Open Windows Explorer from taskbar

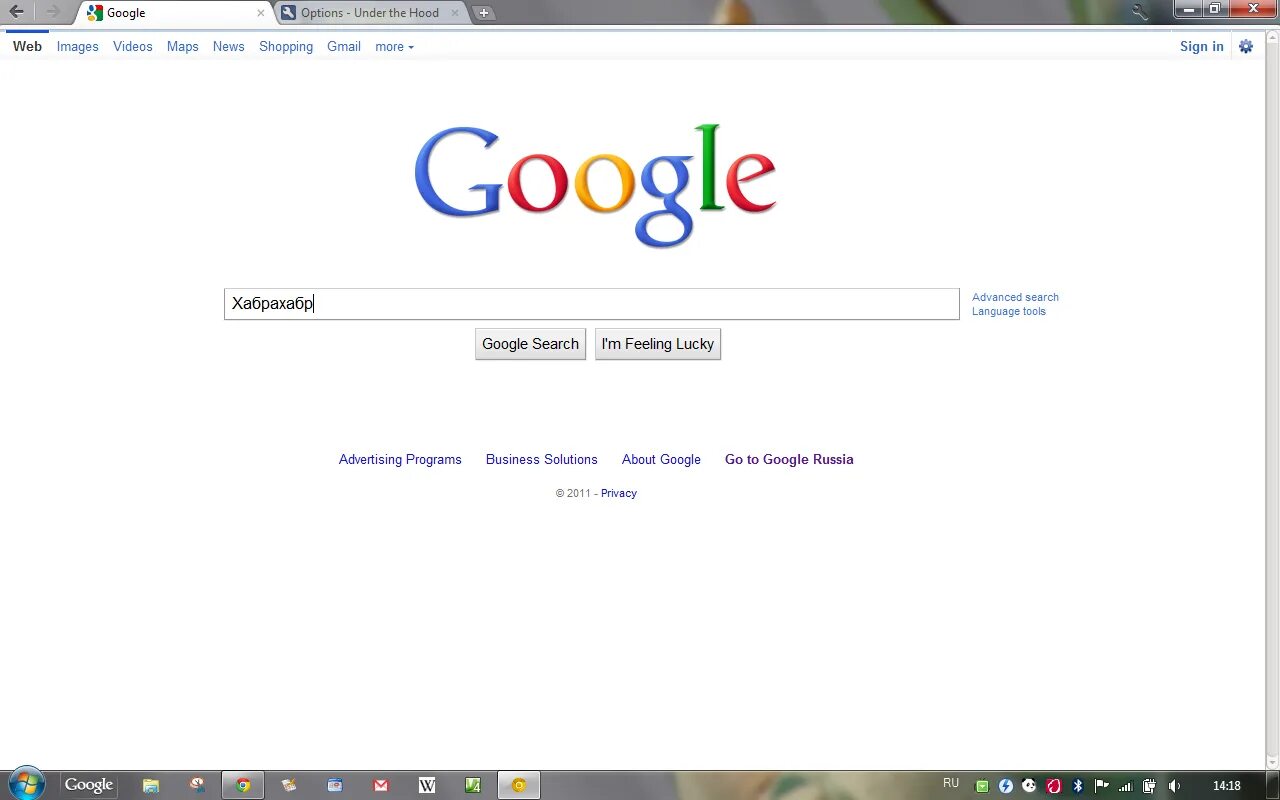pyautogui.click(x=151, y=785)
